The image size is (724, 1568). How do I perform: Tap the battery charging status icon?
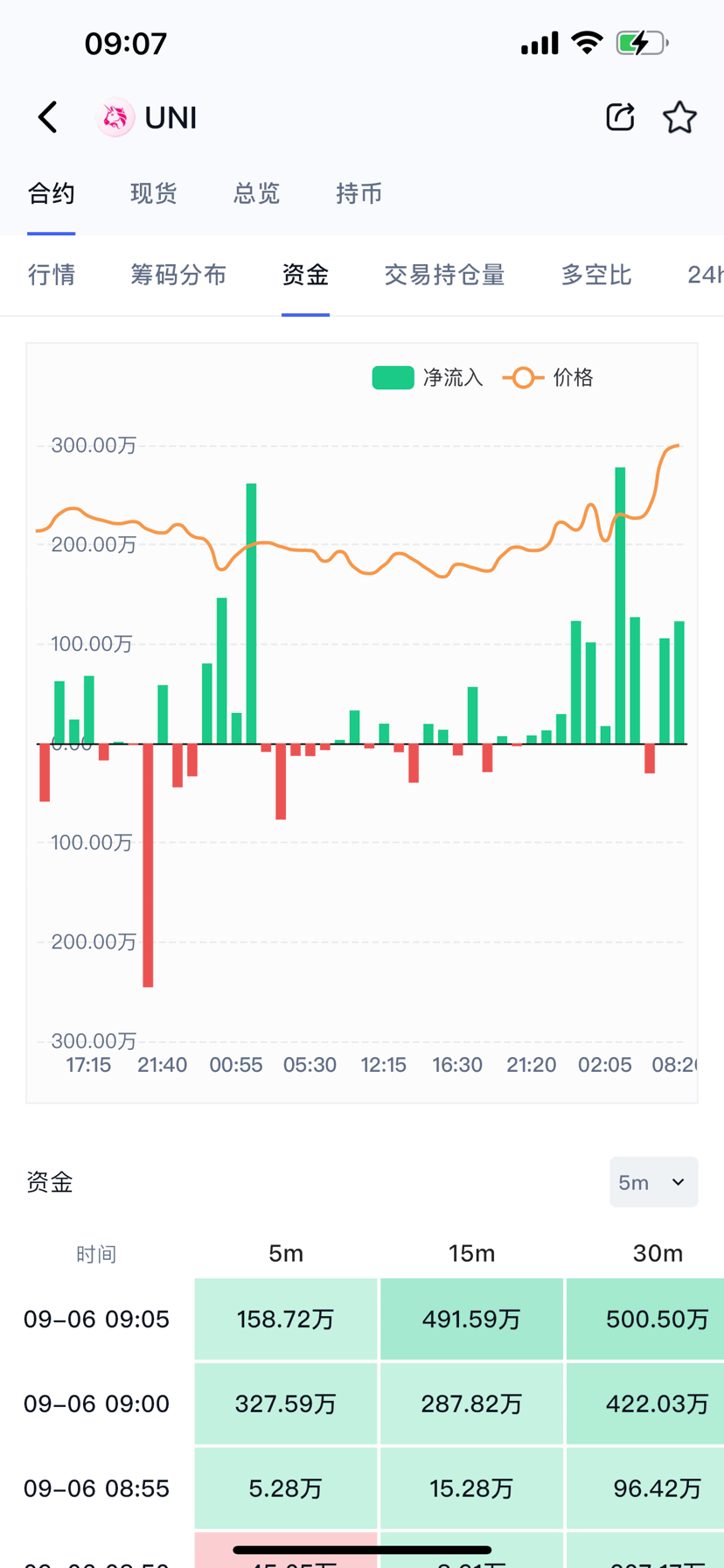coord(643,43)
